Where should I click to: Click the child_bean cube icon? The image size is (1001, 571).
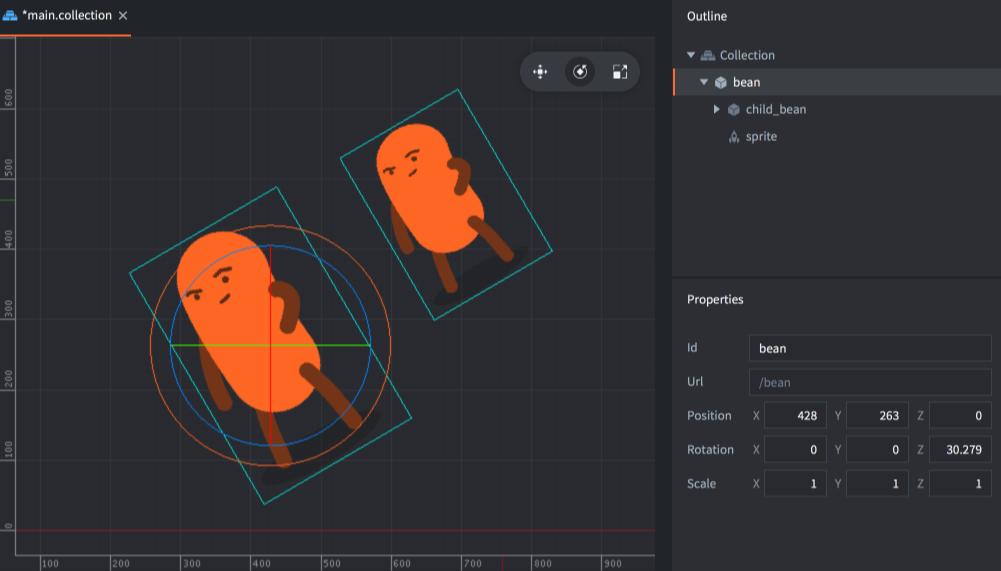[x=733, y=109]
